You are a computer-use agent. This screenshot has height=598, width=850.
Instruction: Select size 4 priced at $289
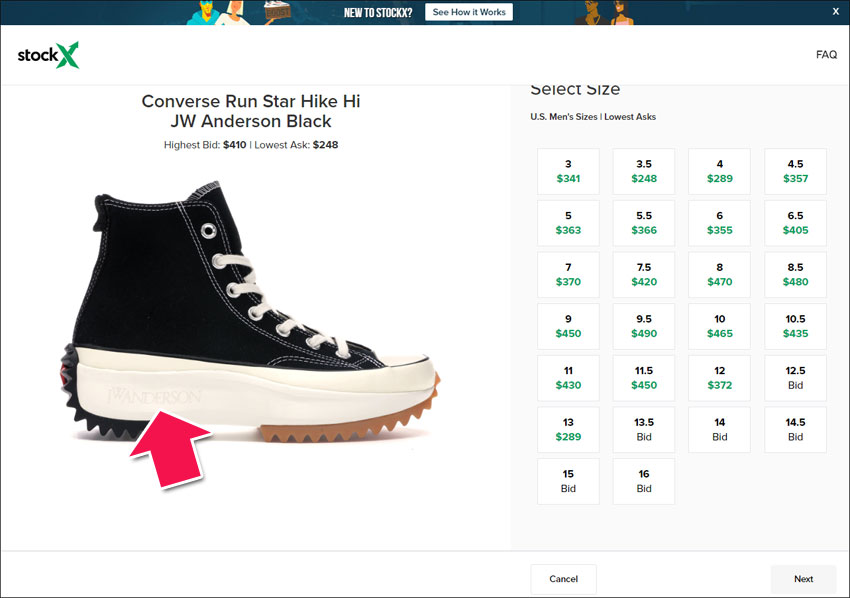click(x=719, y=171)
